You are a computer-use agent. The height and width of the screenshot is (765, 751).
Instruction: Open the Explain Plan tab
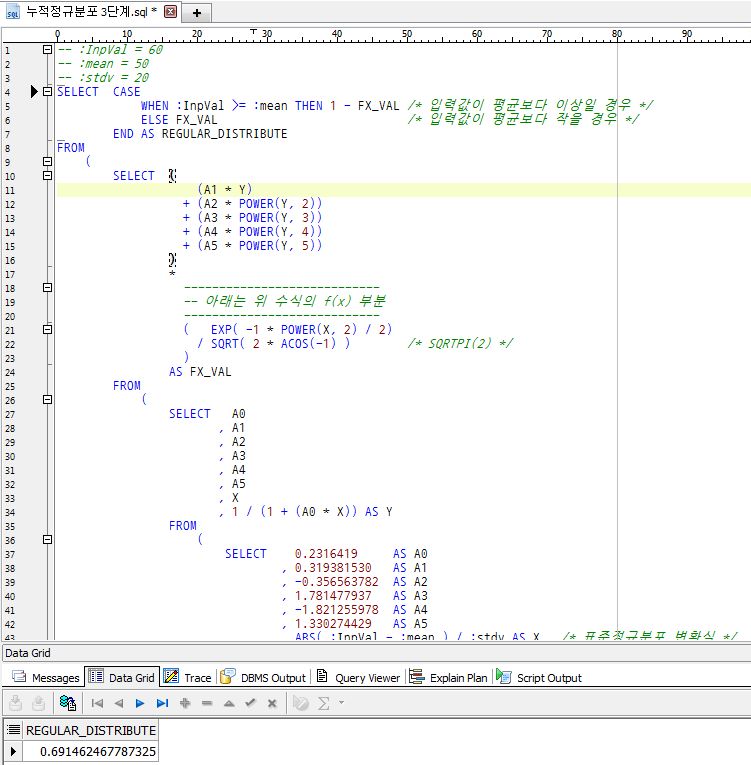coord(448,677)
